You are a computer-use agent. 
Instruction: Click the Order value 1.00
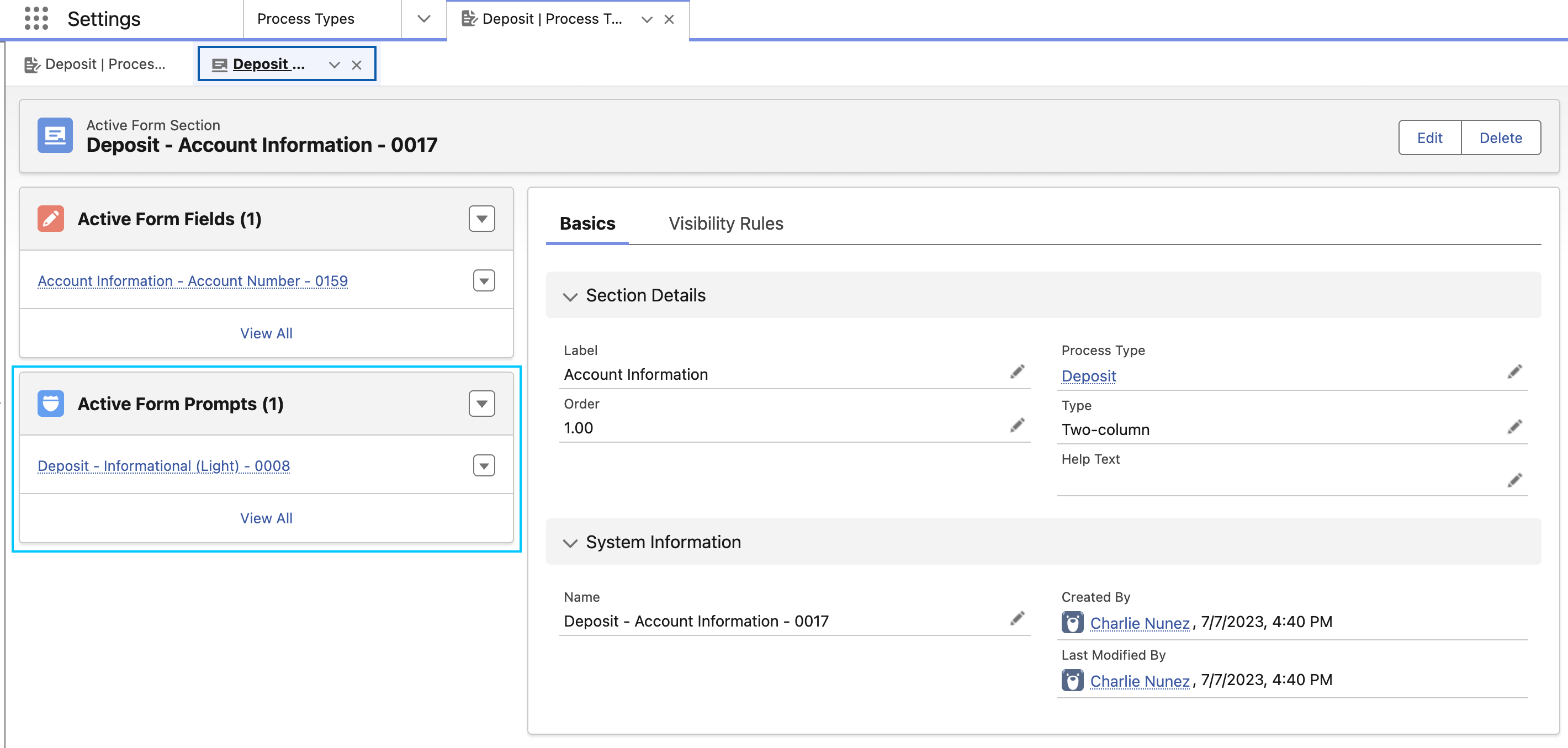(x=578, y=428)
